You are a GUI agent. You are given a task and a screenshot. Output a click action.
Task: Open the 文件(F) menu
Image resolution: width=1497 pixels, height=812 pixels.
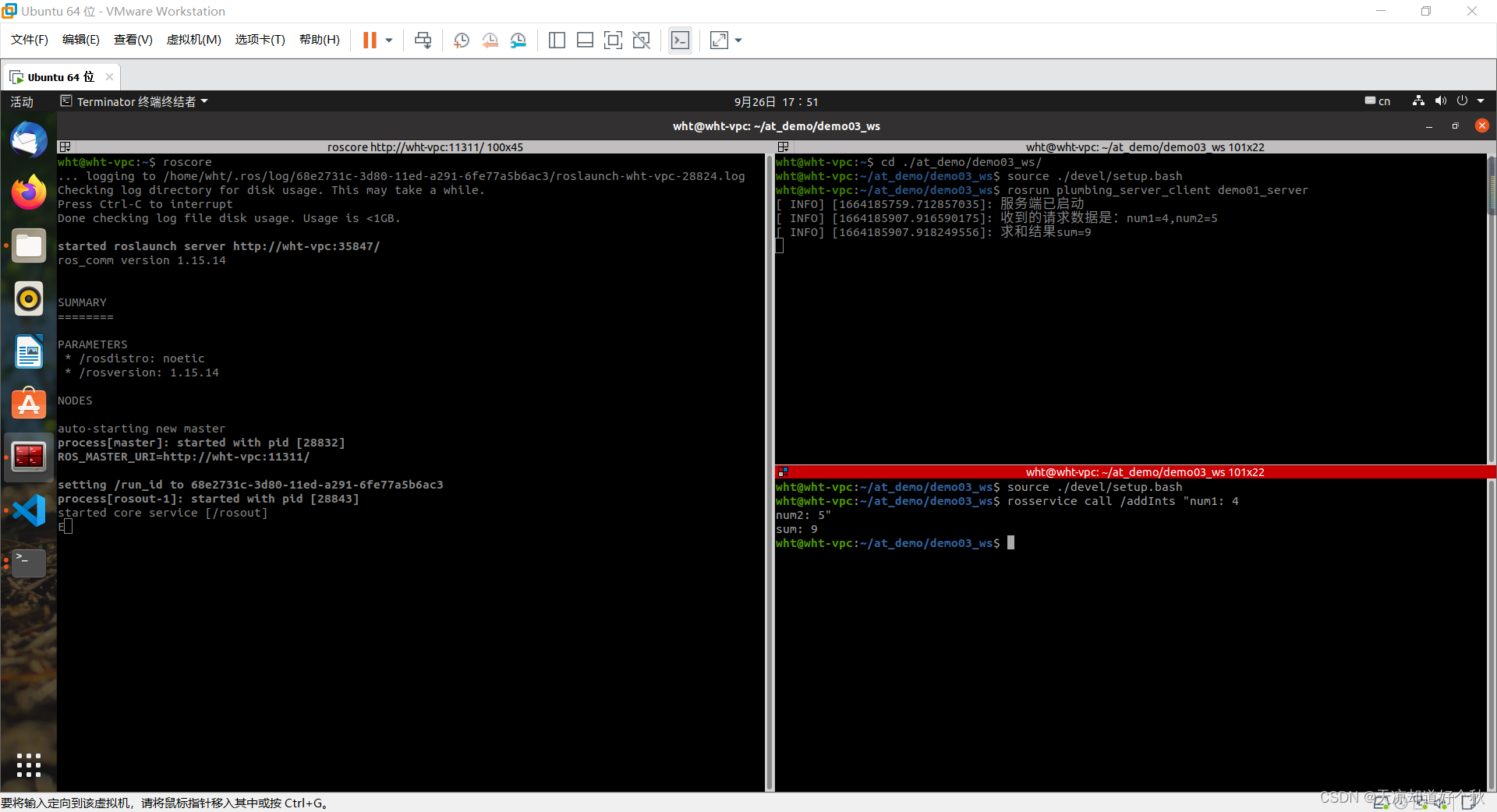[x=30, y=40]
